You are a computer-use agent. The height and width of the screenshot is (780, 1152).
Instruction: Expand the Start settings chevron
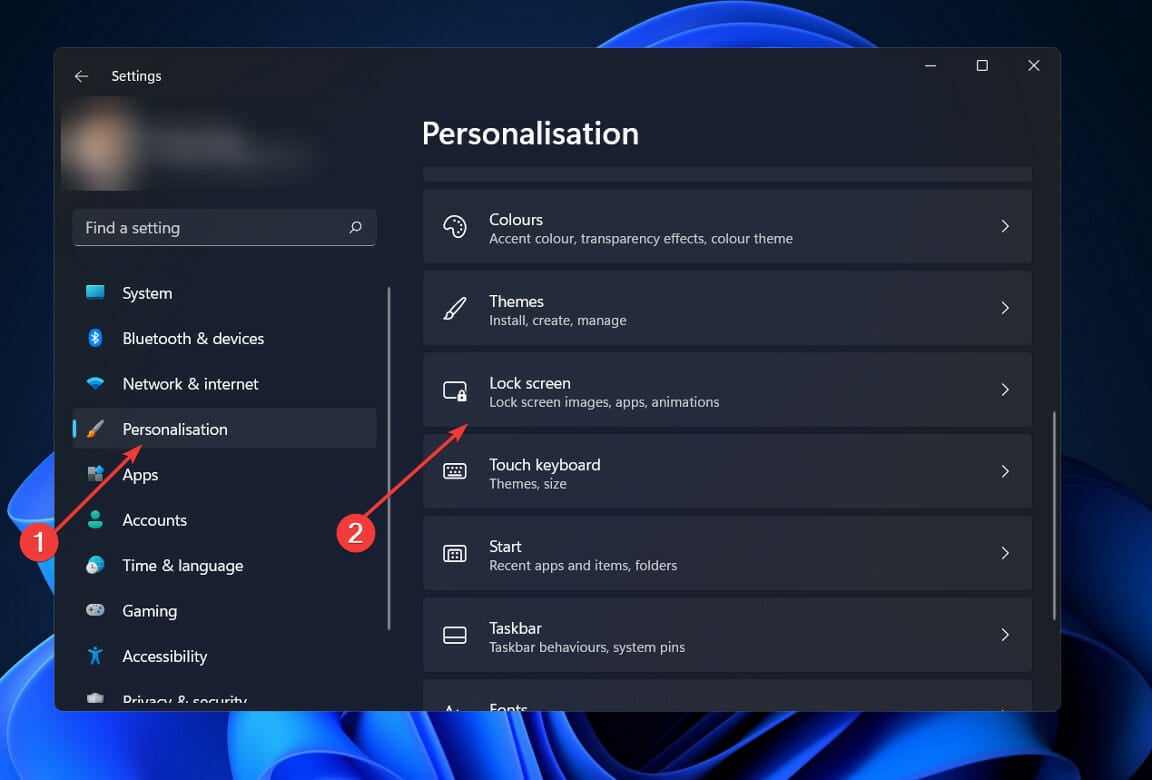coord(1005,553)
